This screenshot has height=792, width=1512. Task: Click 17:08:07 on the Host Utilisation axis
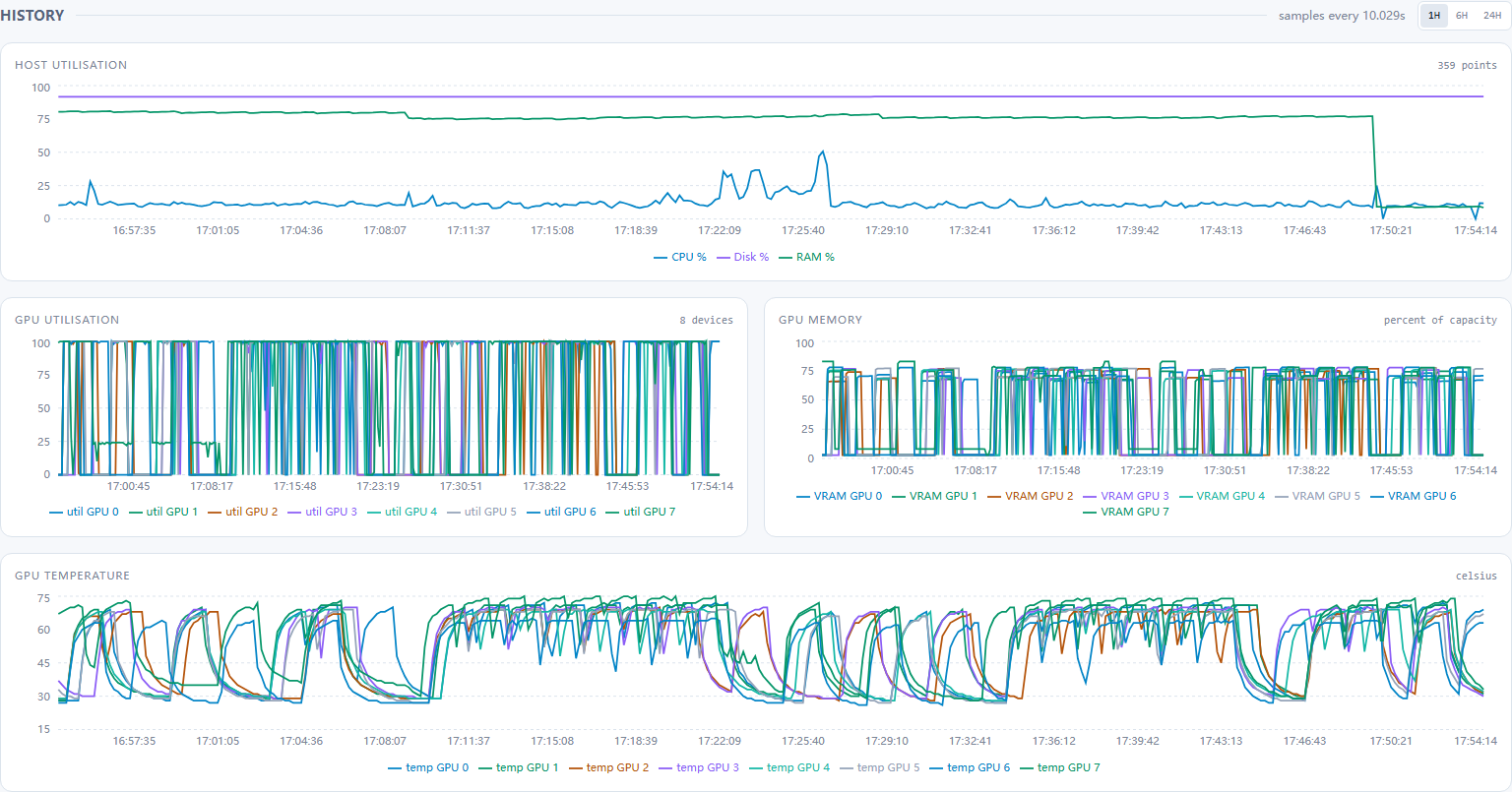(x=385, y=230)
